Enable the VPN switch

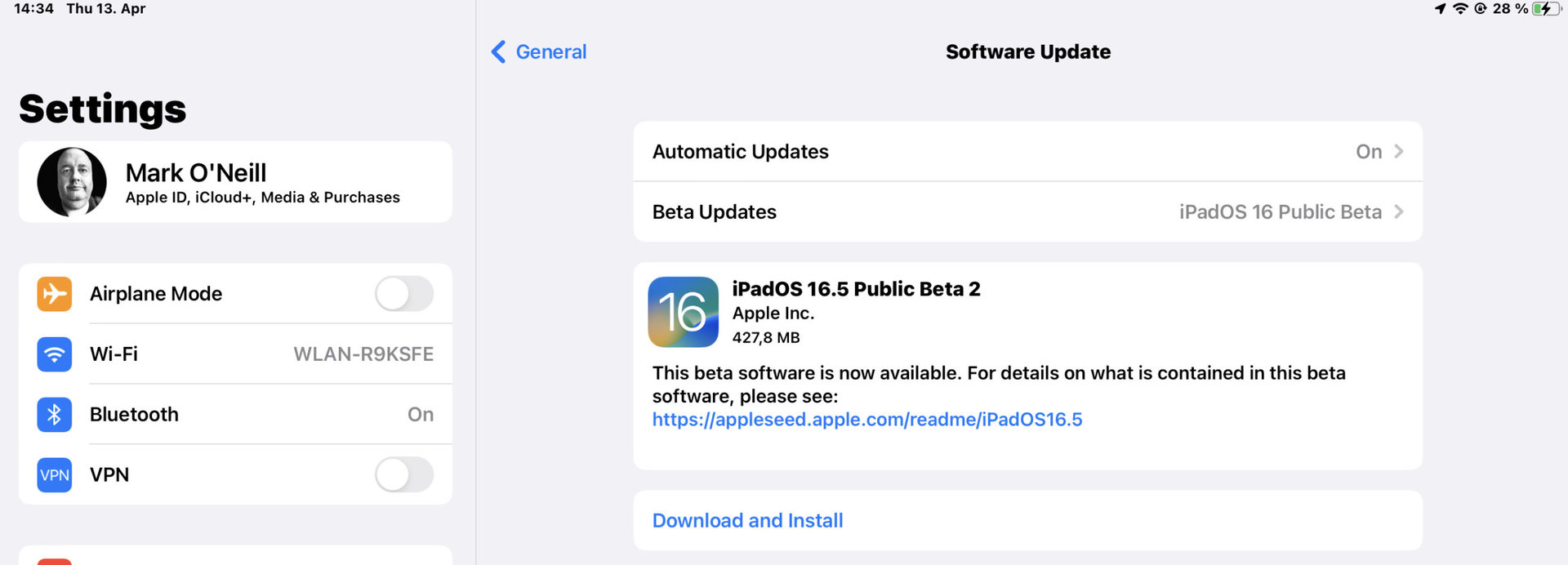[x=403, y=474]
